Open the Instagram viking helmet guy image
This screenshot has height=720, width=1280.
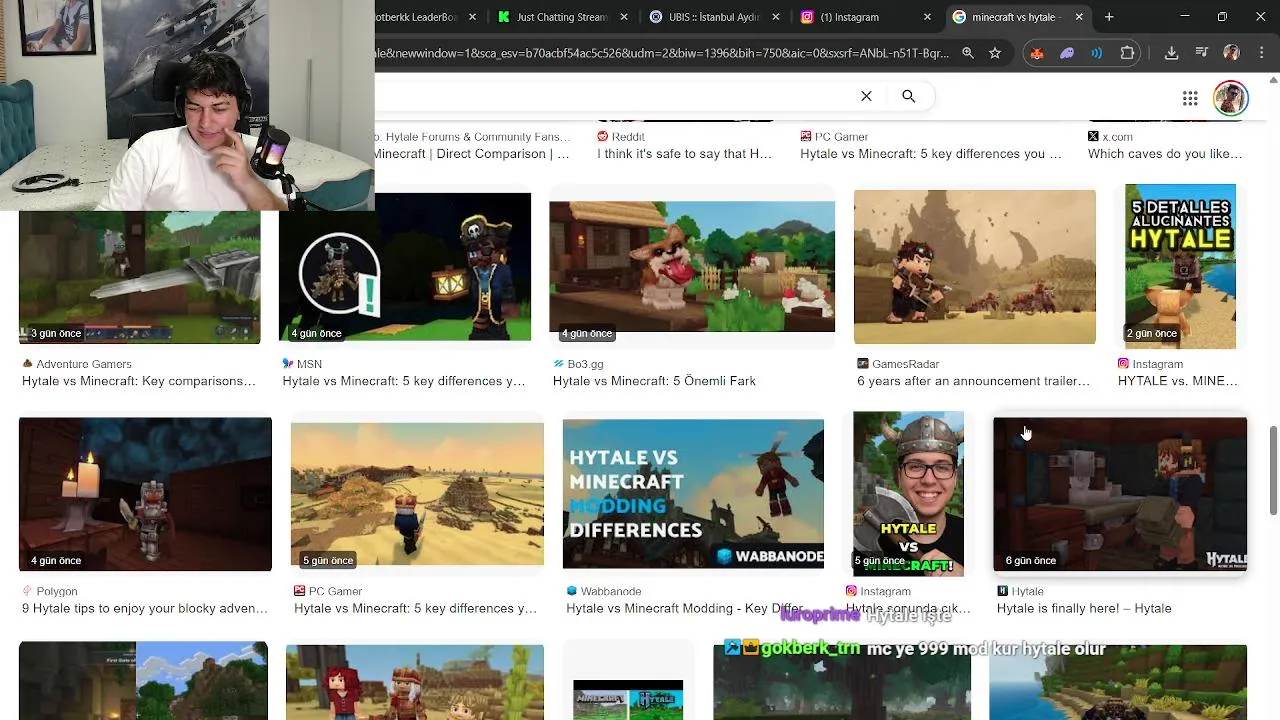pyautogui.click(x=908, y=494)
